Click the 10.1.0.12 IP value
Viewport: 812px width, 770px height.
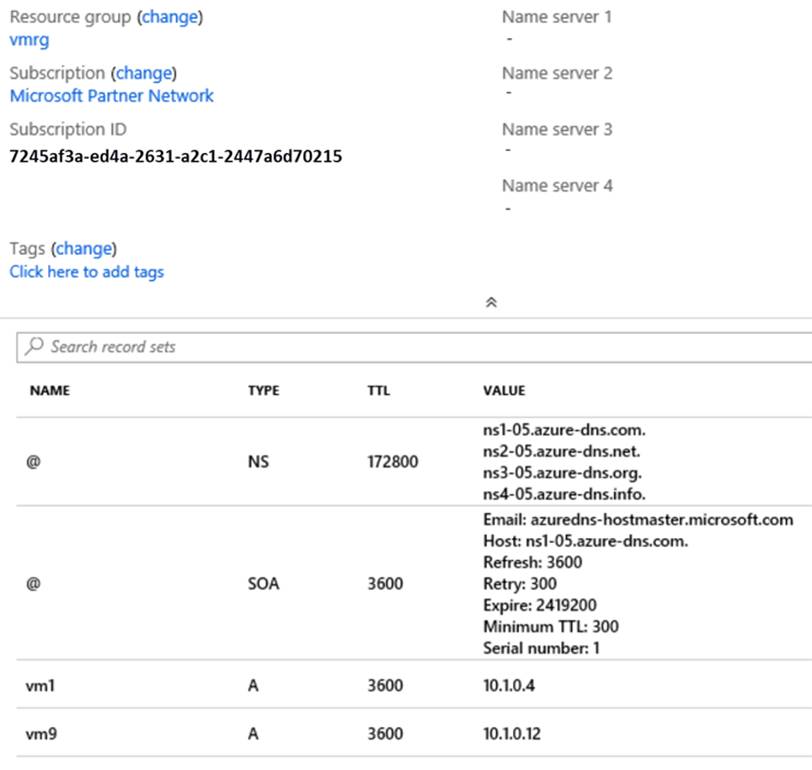click(516, 734)
